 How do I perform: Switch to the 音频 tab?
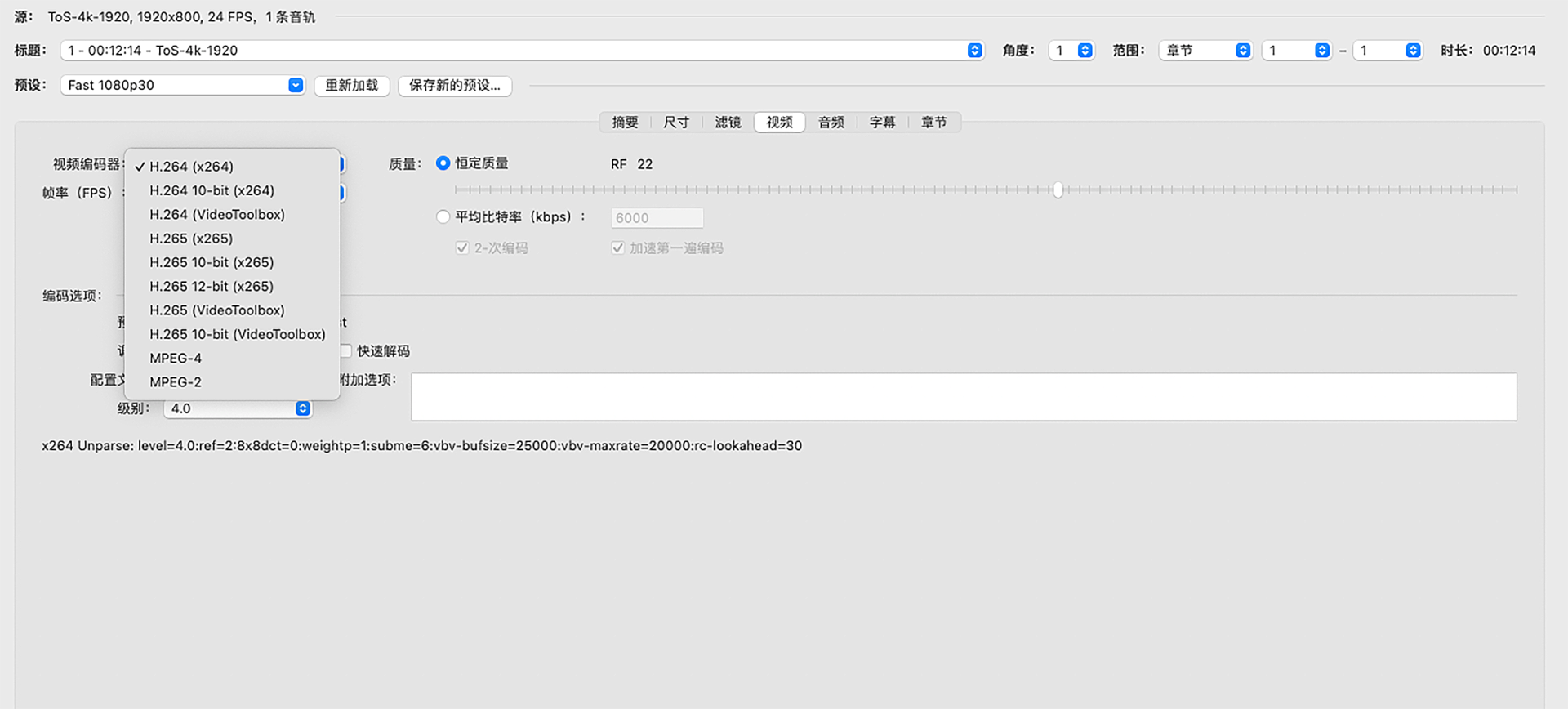[831, 123]
